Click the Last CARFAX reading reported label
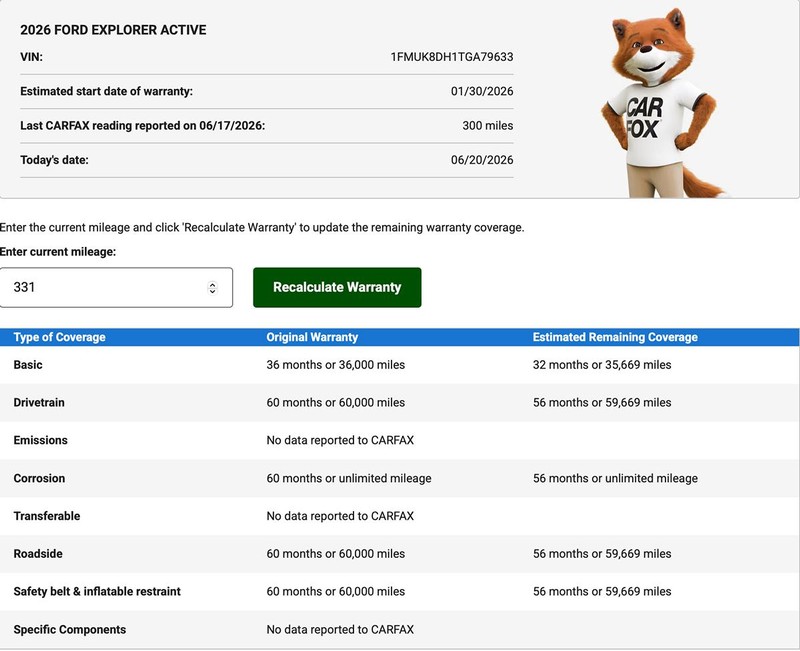The image size is (800, 651). click(142, 126)
